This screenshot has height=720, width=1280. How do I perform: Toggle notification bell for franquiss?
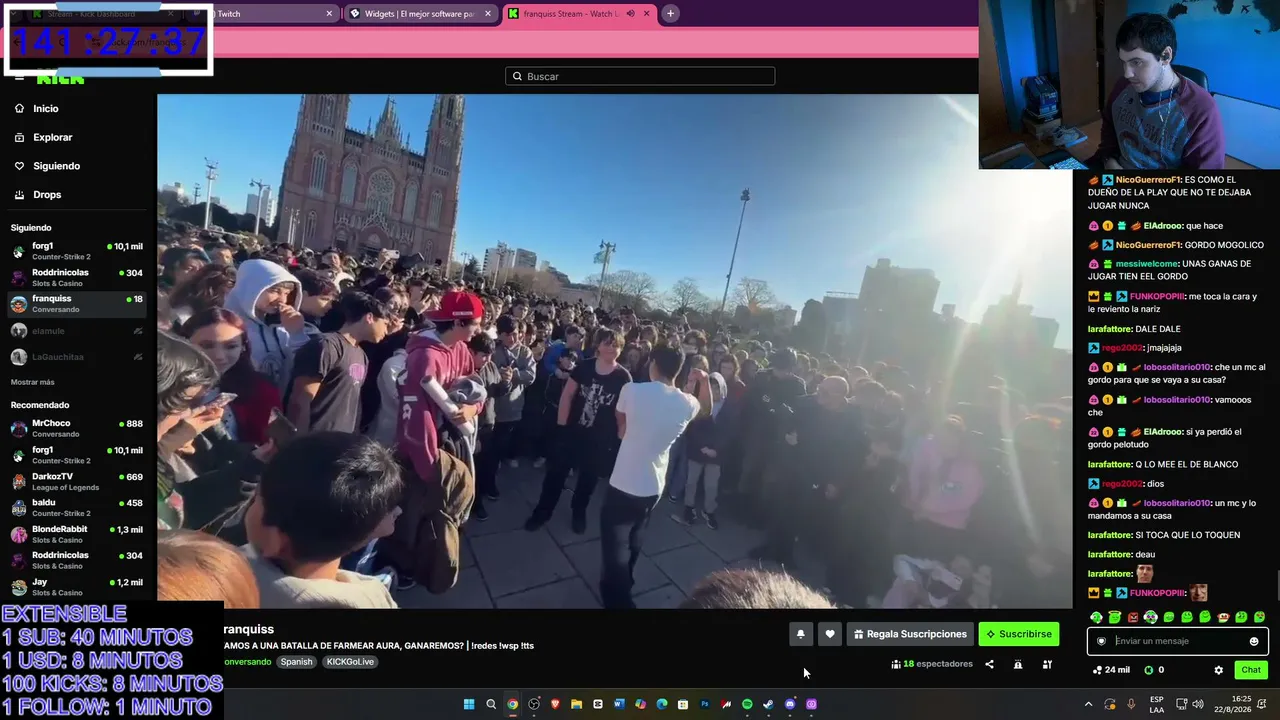(x=800, y=634)
